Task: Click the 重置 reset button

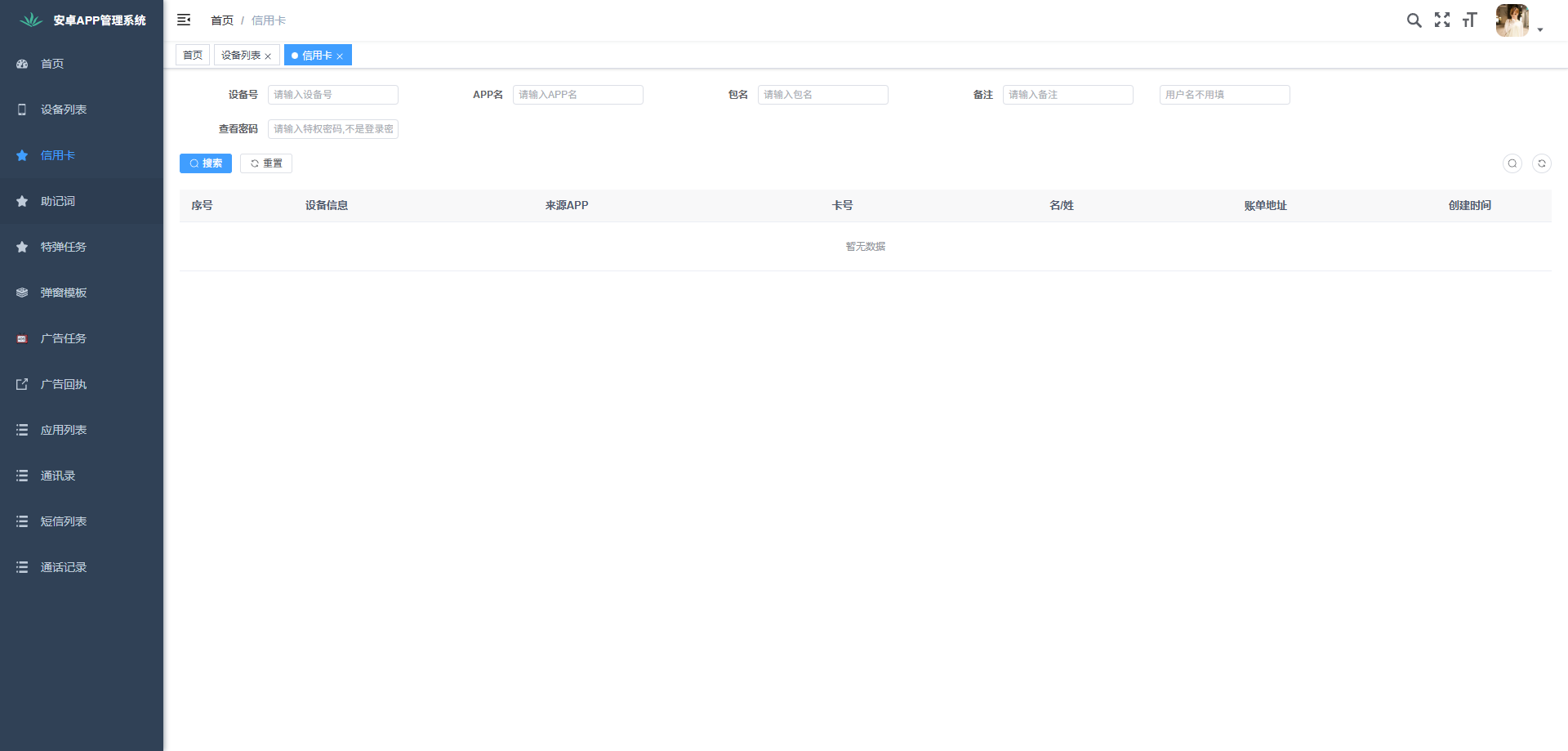Action: (266, 163)
